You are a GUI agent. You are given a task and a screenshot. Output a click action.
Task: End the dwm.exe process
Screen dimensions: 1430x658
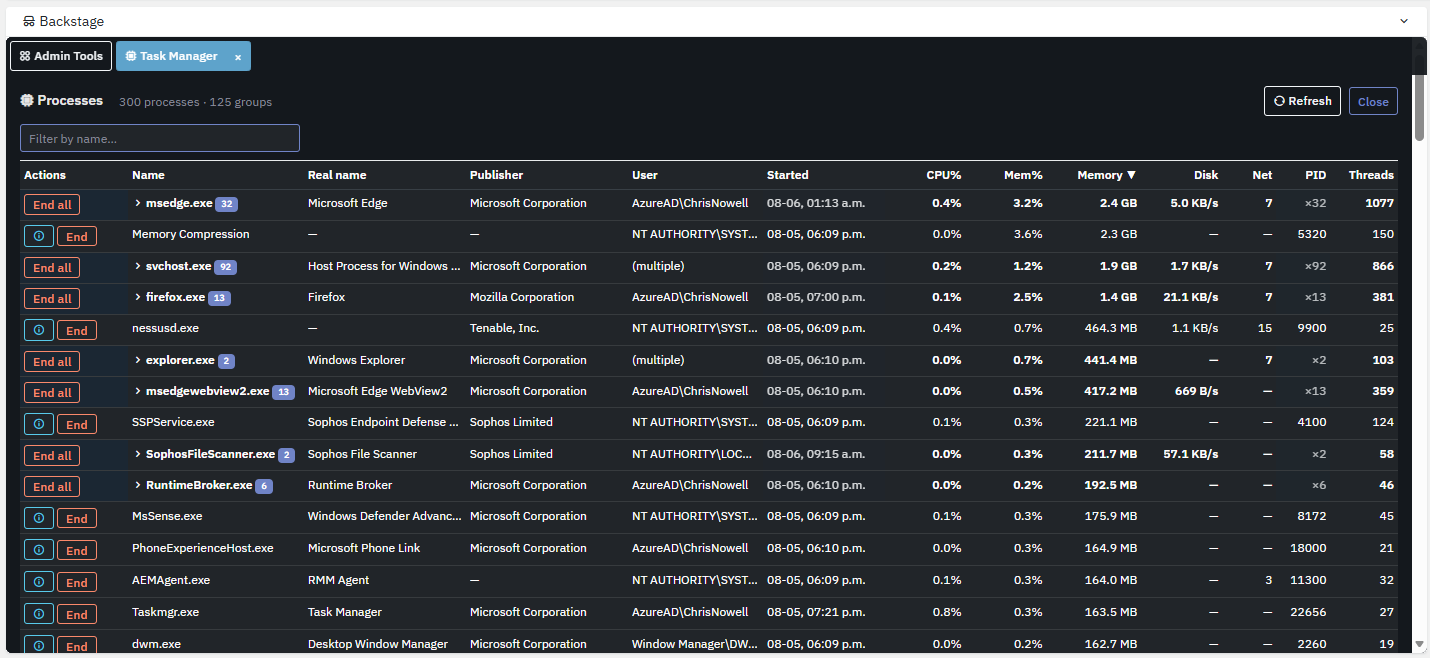tap(77, 646)
